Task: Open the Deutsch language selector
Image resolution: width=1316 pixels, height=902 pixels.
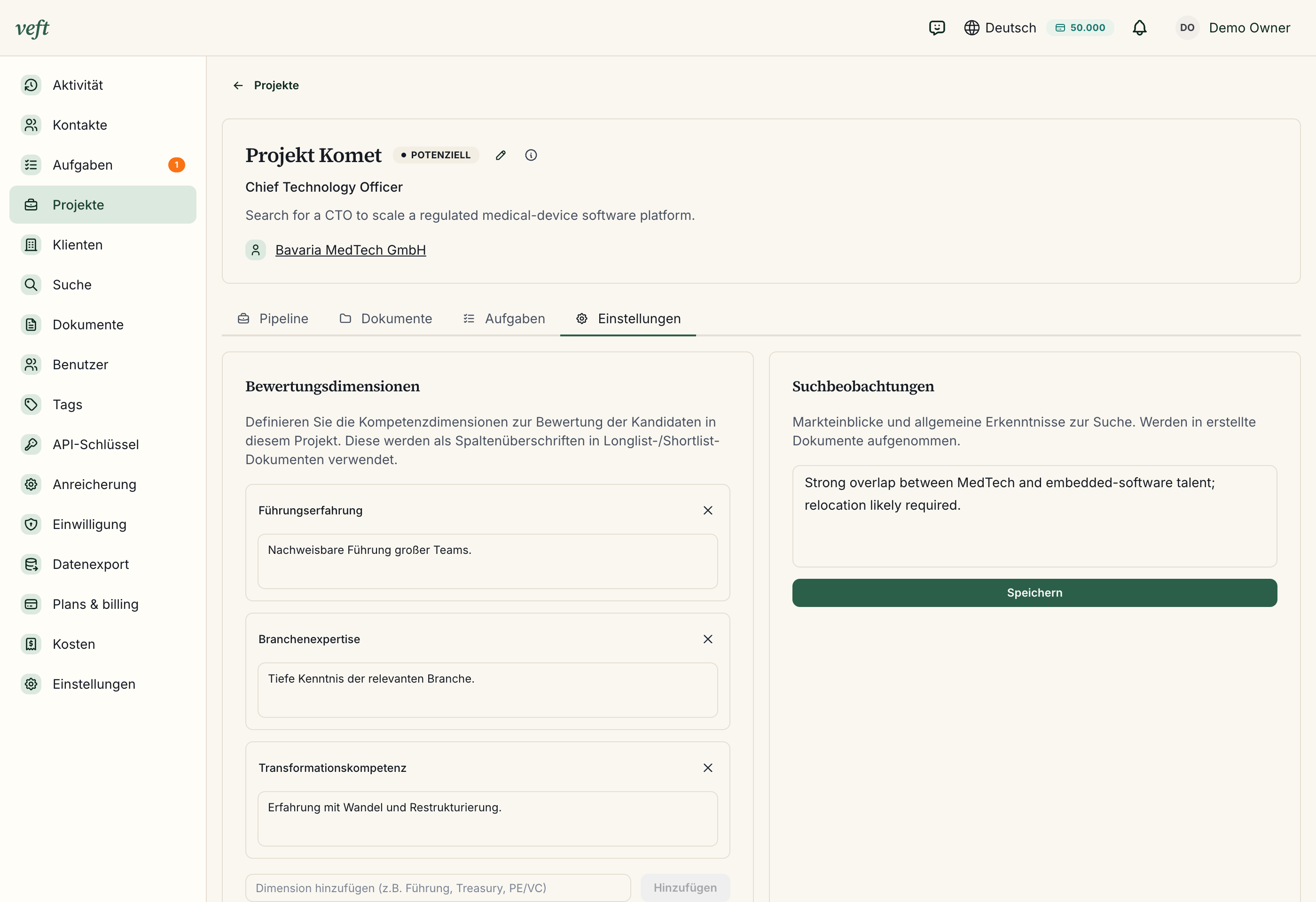Action: tap(1000, 28)
